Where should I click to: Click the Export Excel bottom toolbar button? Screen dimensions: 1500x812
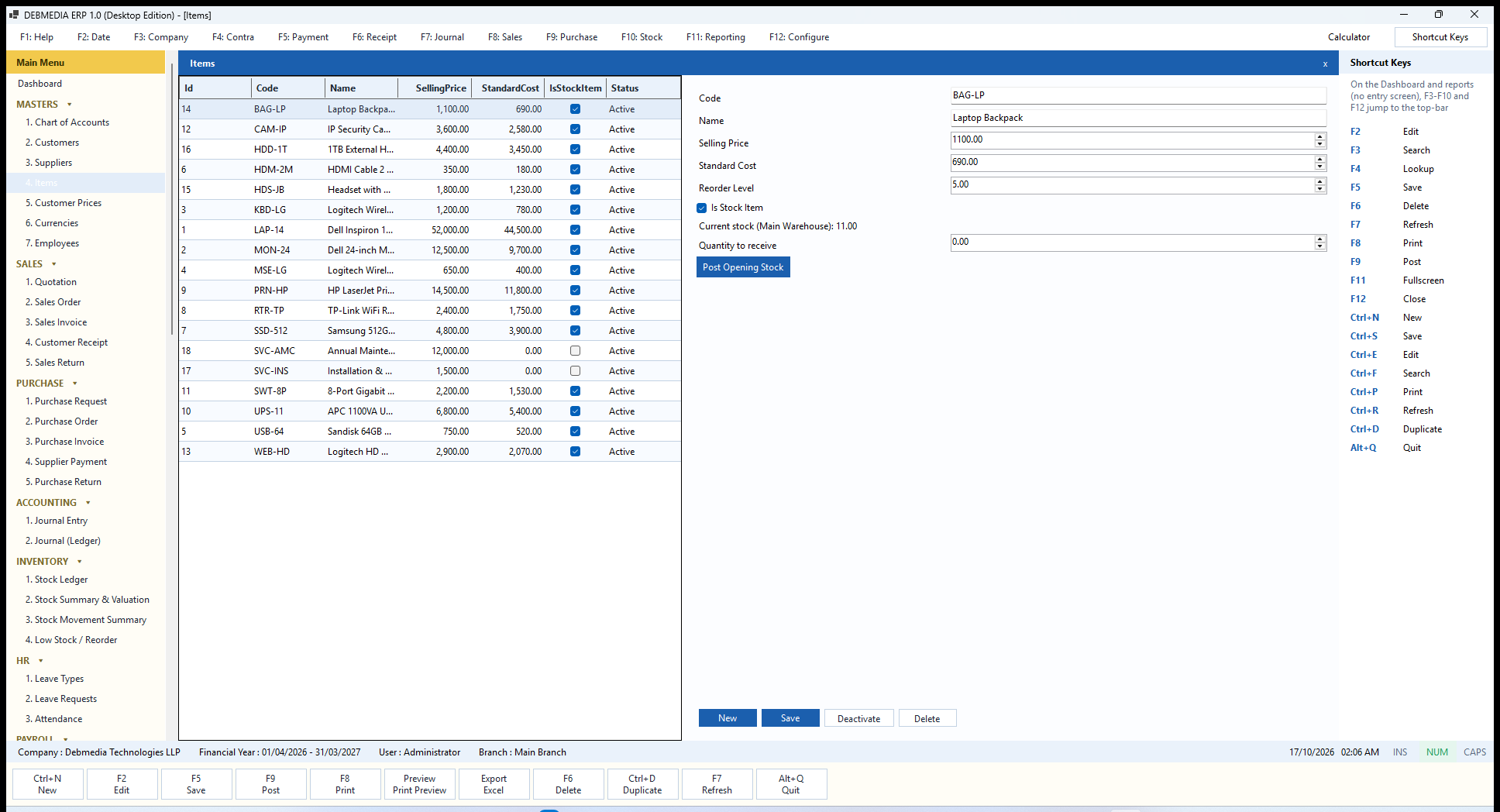pos(494,784)
